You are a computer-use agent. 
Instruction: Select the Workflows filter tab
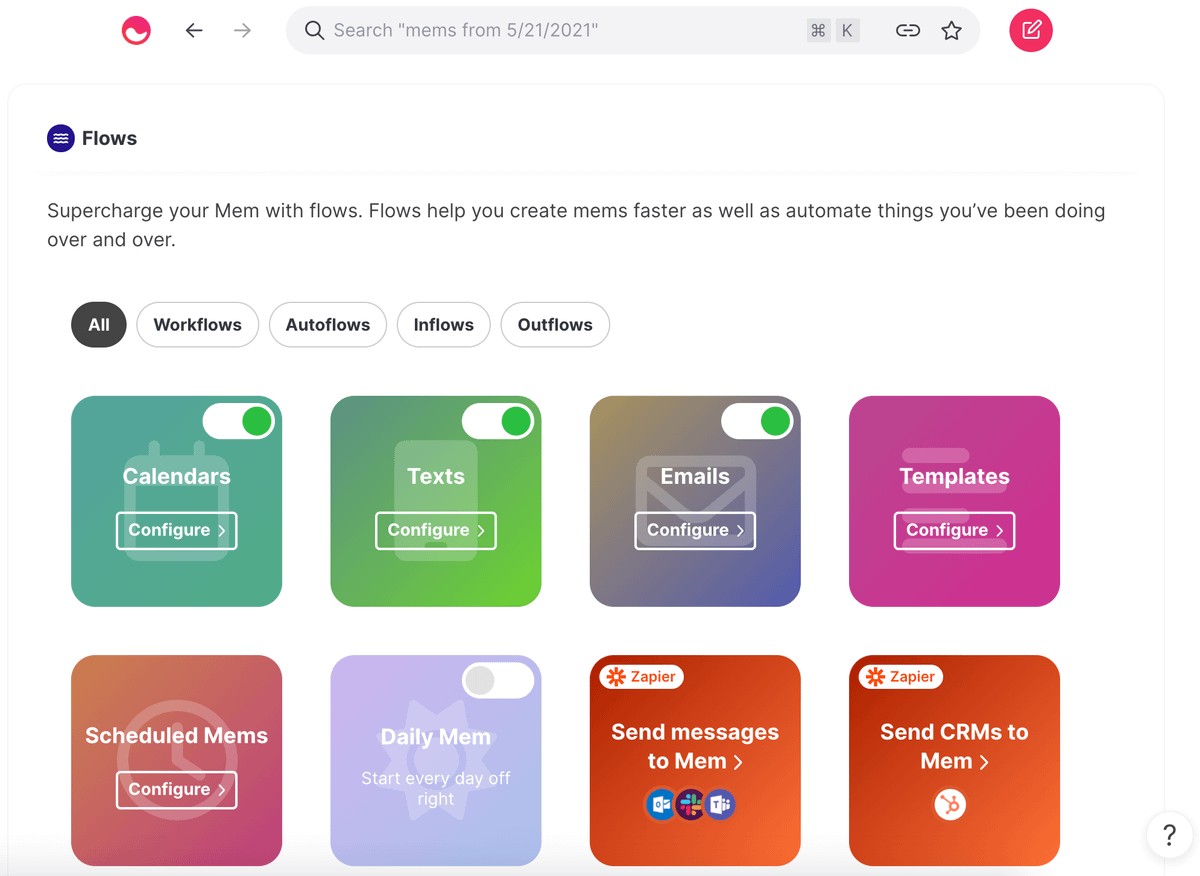pyautogui.click(x=197, y=325)
